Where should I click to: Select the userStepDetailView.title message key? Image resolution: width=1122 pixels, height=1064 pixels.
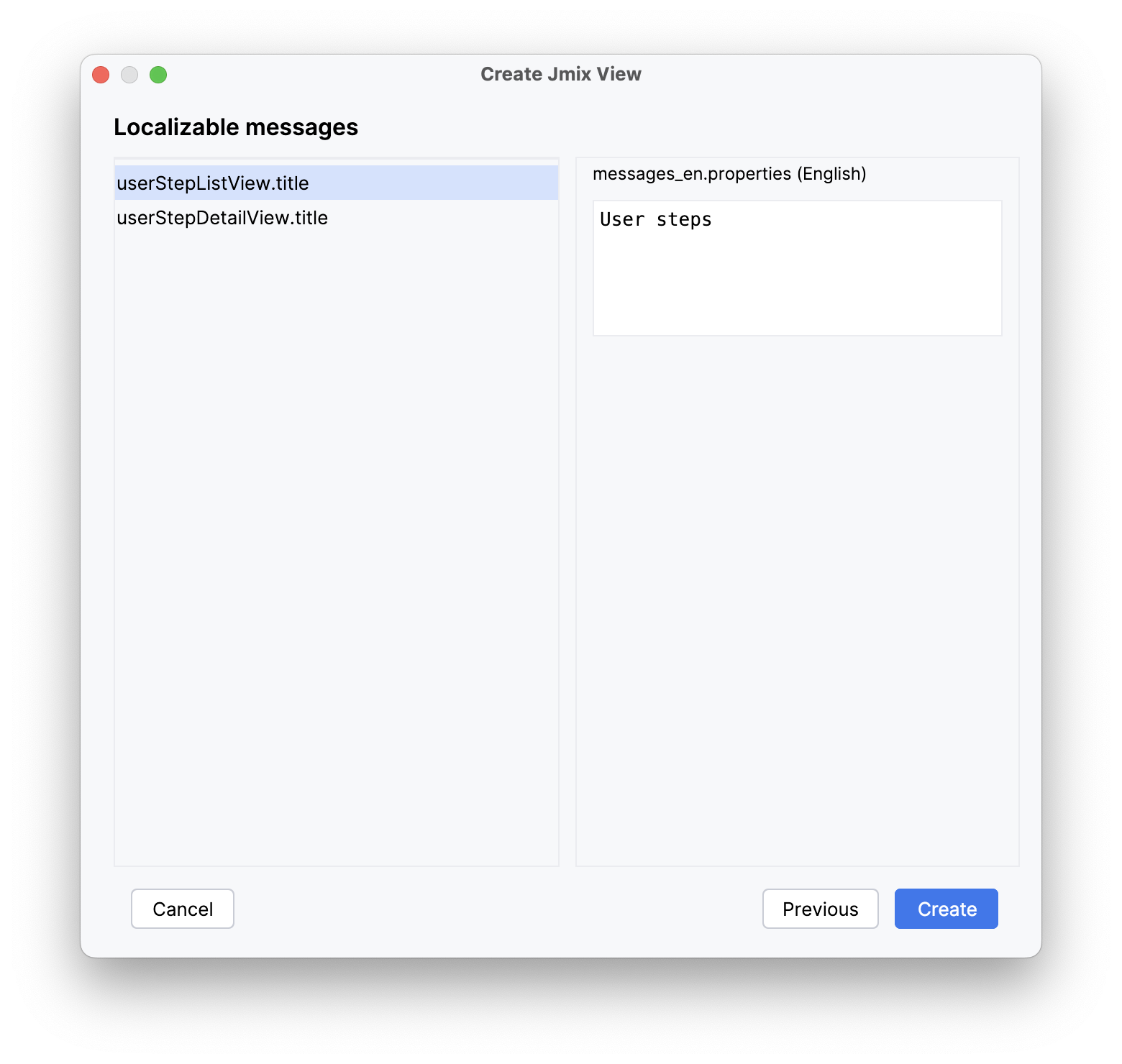click(x=222, y=218)
